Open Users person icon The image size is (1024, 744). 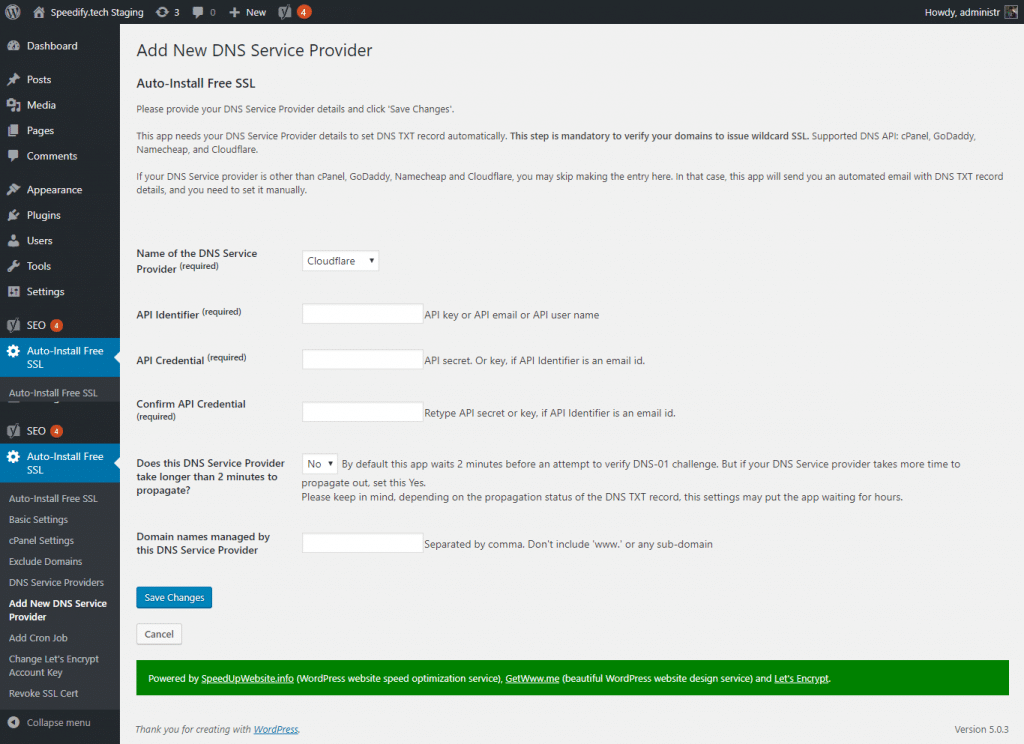pos(13,240)
